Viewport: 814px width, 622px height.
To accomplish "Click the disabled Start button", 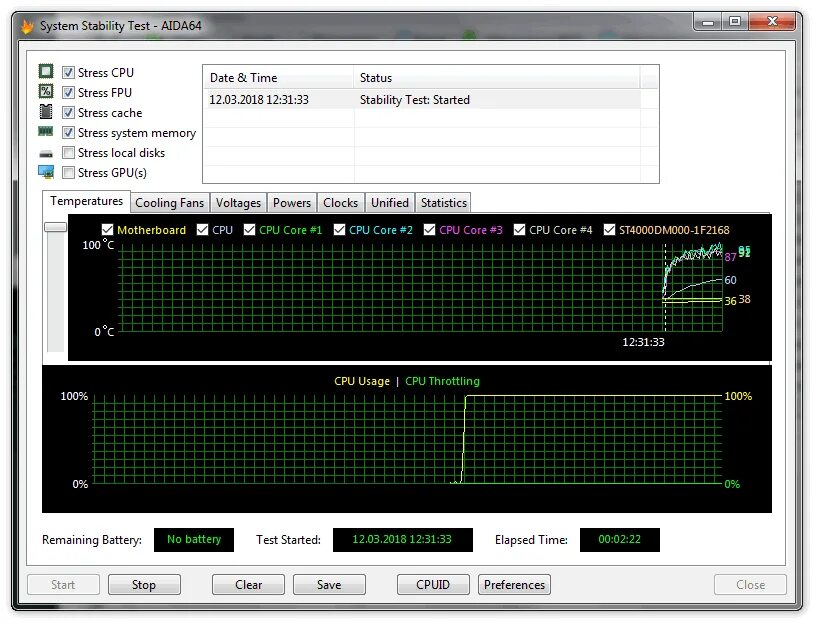I will pos(63,585).
